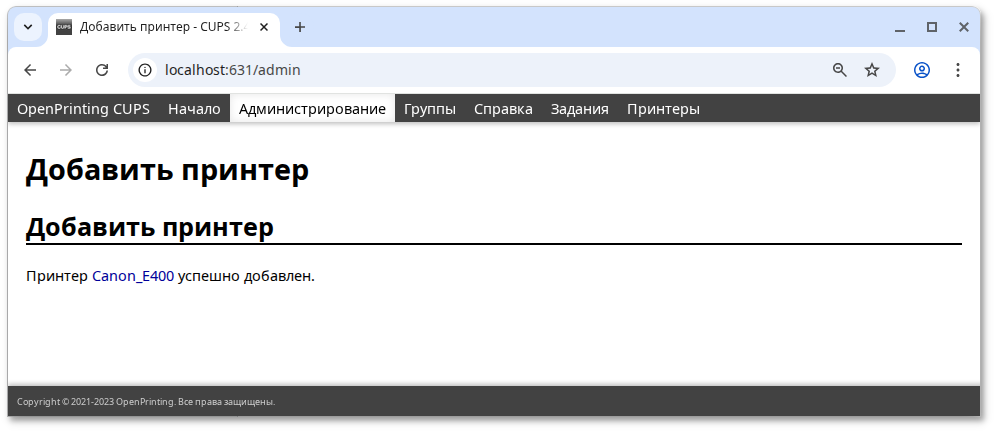
Task: Click the browser forward arrow
Action: (x=65, y=70)
